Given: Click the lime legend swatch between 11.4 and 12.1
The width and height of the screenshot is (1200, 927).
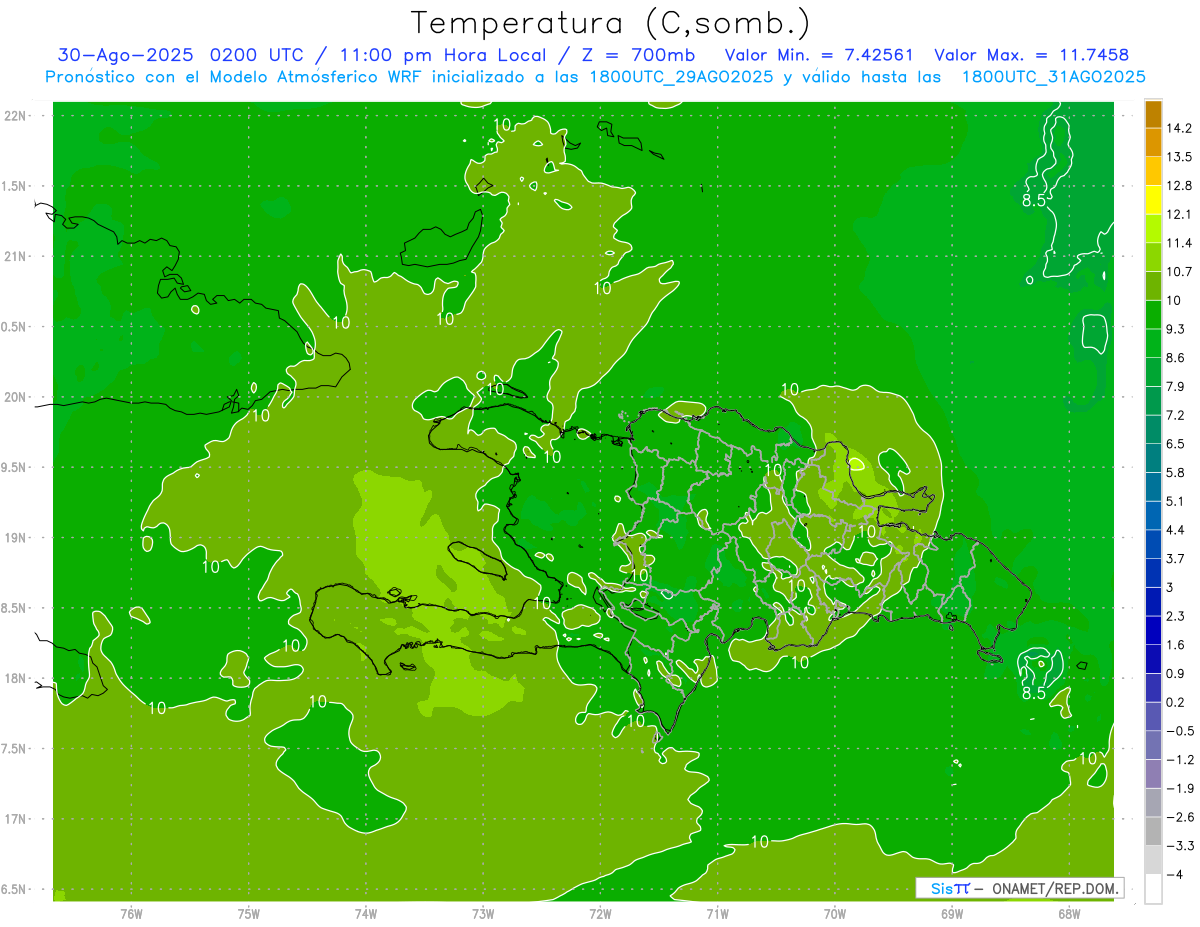Looking at the screenshot, I should click(x=1153, y=228).
